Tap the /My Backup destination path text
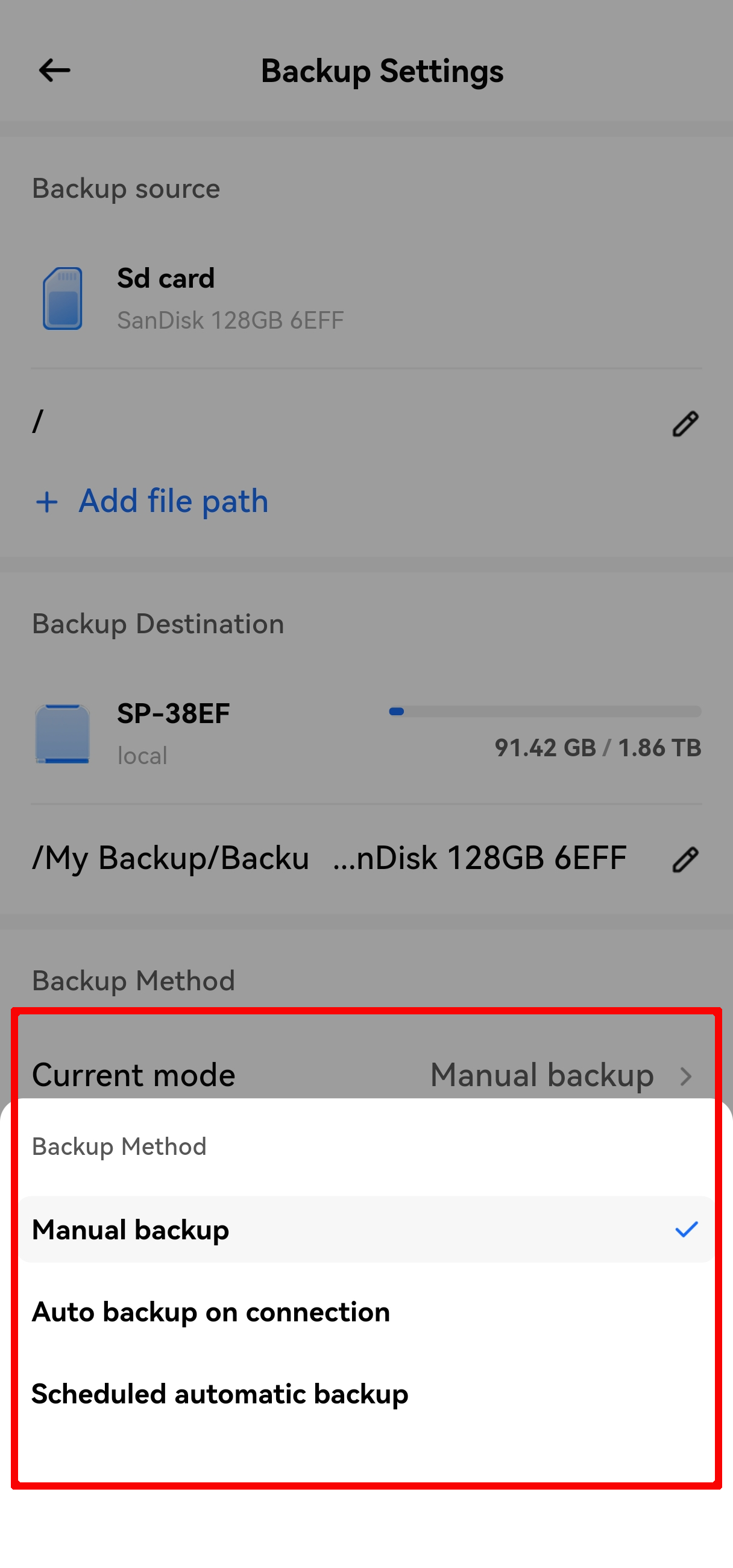The width and height of the screenshot is (733, 1568). coord(329,858)
